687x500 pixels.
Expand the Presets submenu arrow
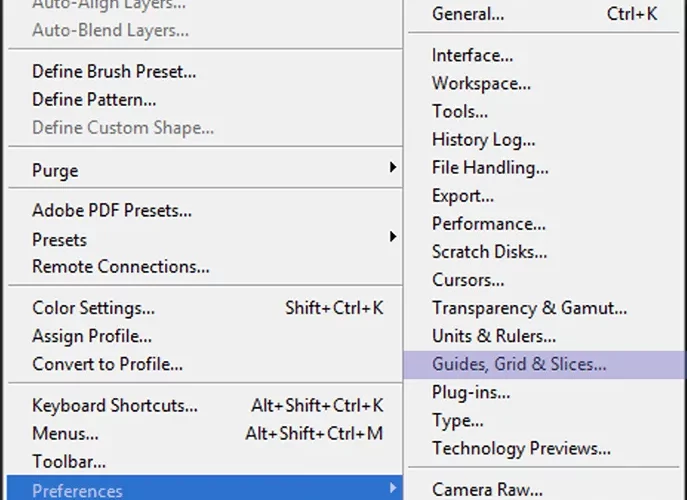(393, 237)
